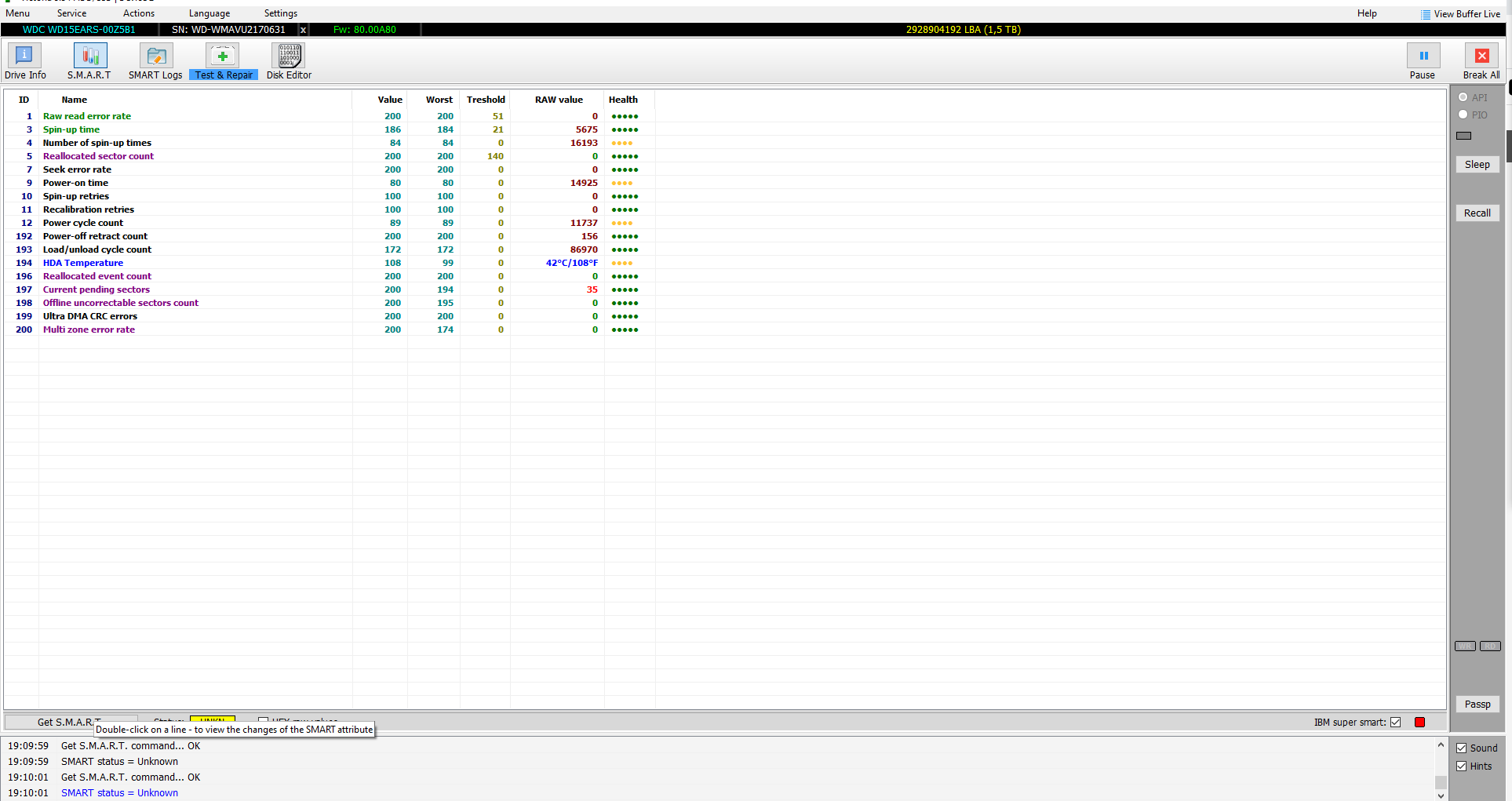The width and height of the screenshot is (1512, 801).
Task: Toggle the Sound checkbox
Action: 1461,748
